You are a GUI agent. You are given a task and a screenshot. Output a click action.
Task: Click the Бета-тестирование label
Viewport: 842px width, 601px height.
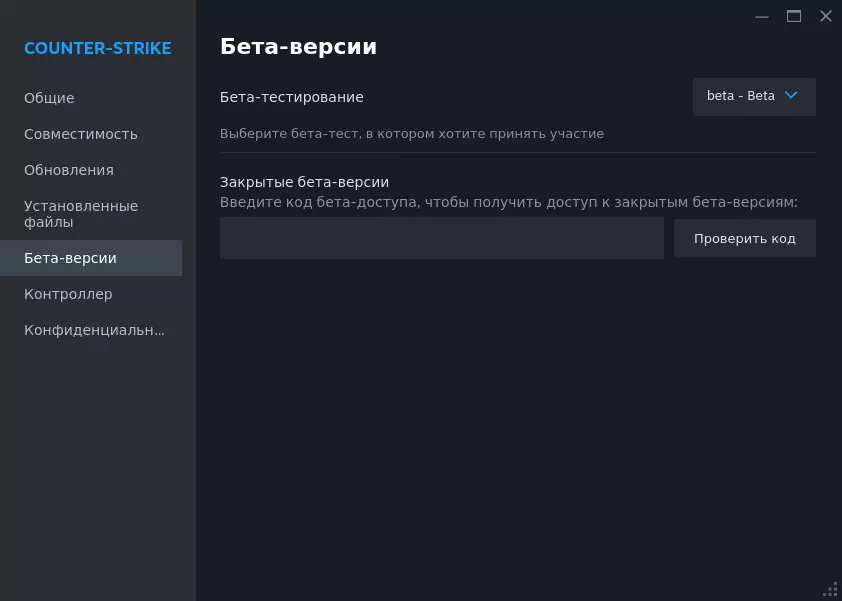point(291,97)
